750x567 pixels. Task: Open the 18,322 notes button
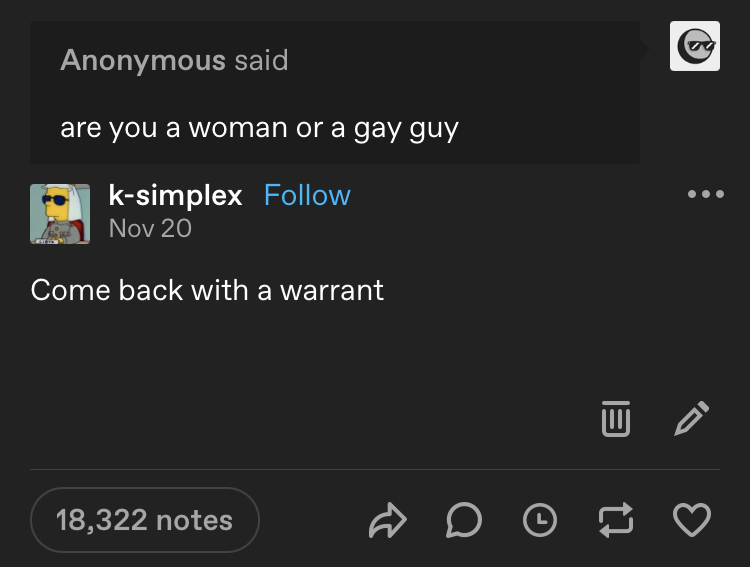pyautogui.click(x=144, y=520)
